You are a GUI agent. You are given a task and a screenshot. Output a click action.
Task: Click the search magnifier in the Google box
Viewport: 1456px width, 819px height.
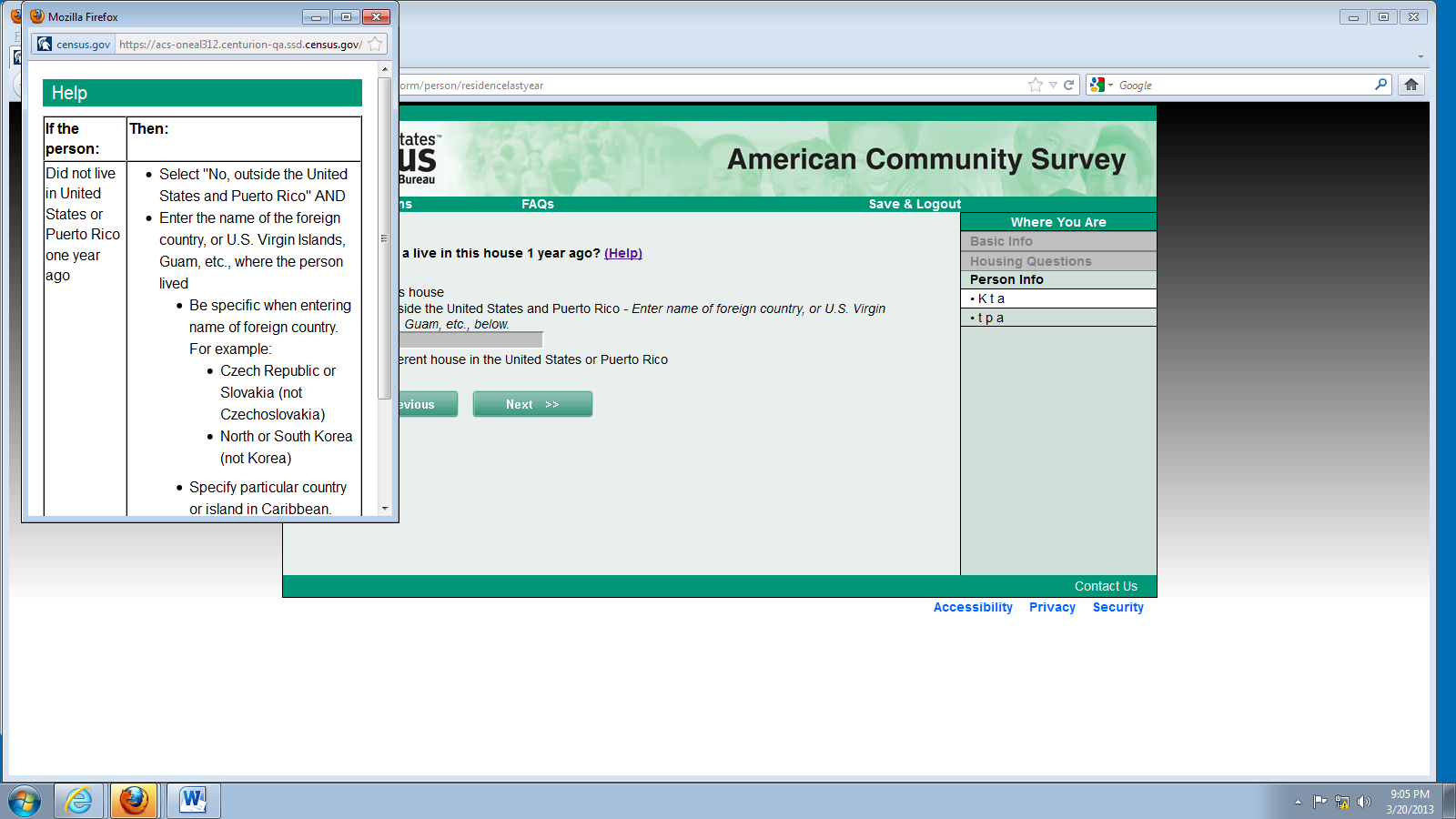coord(1380,85)
